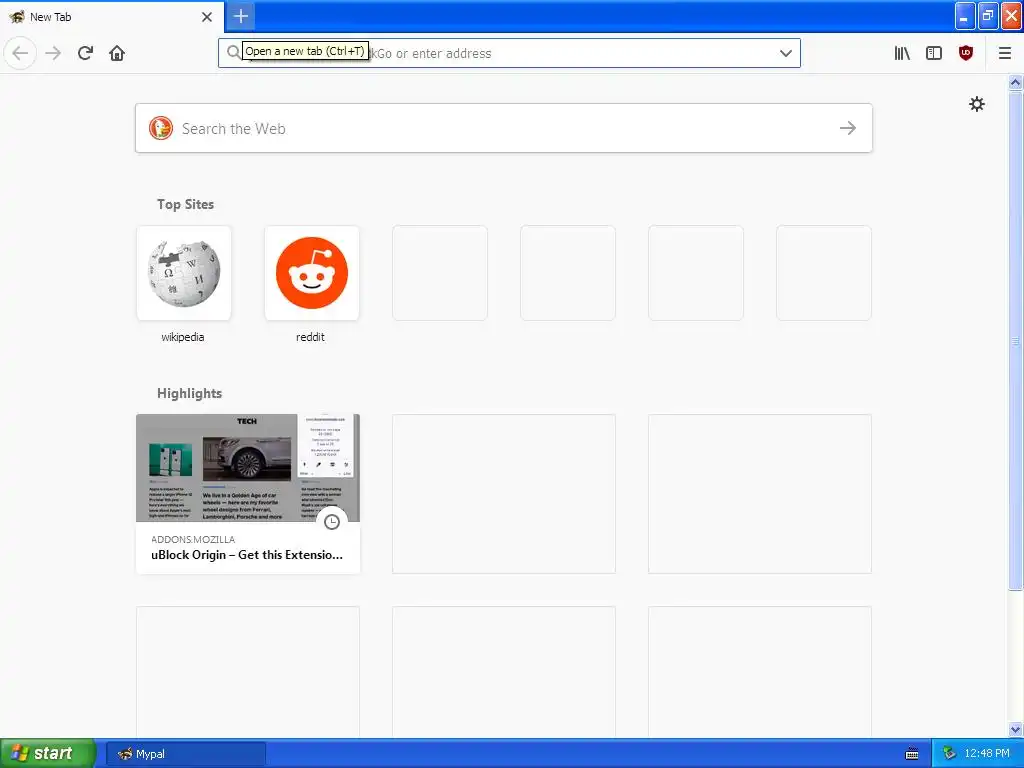Click the network tray icon near clock

(949, 754)
